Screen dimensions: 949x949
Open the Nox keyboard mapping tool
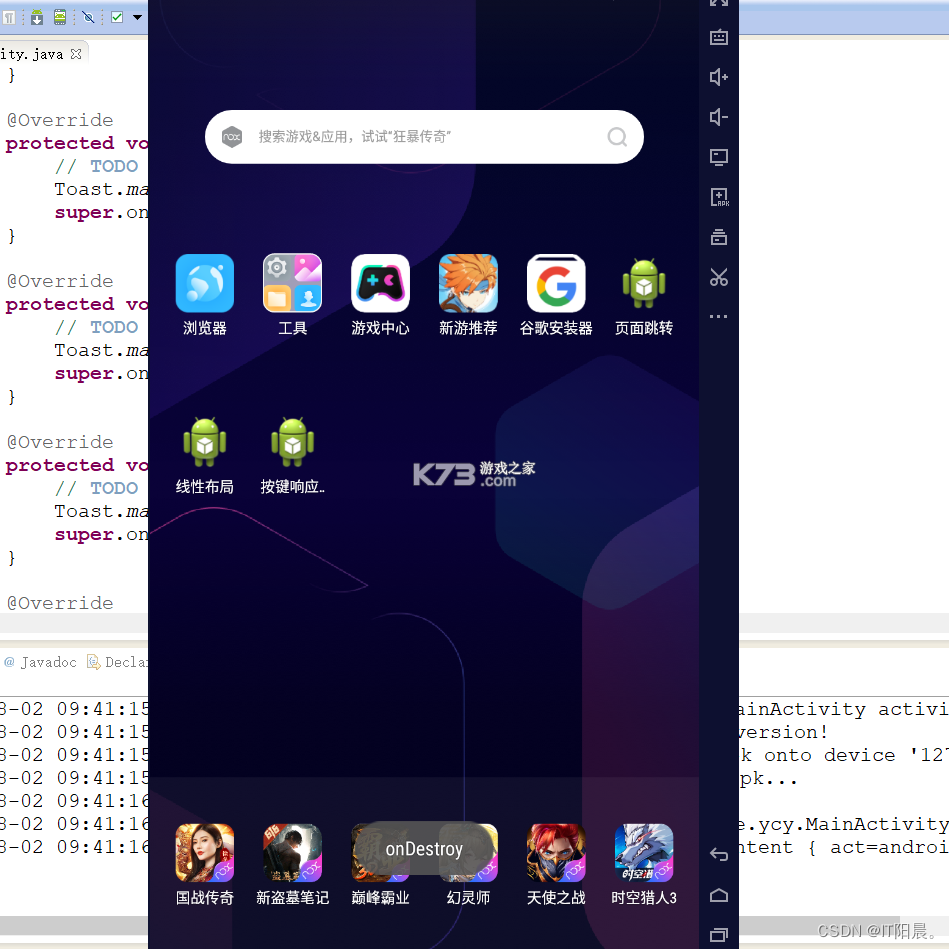[x=718, y=38]
